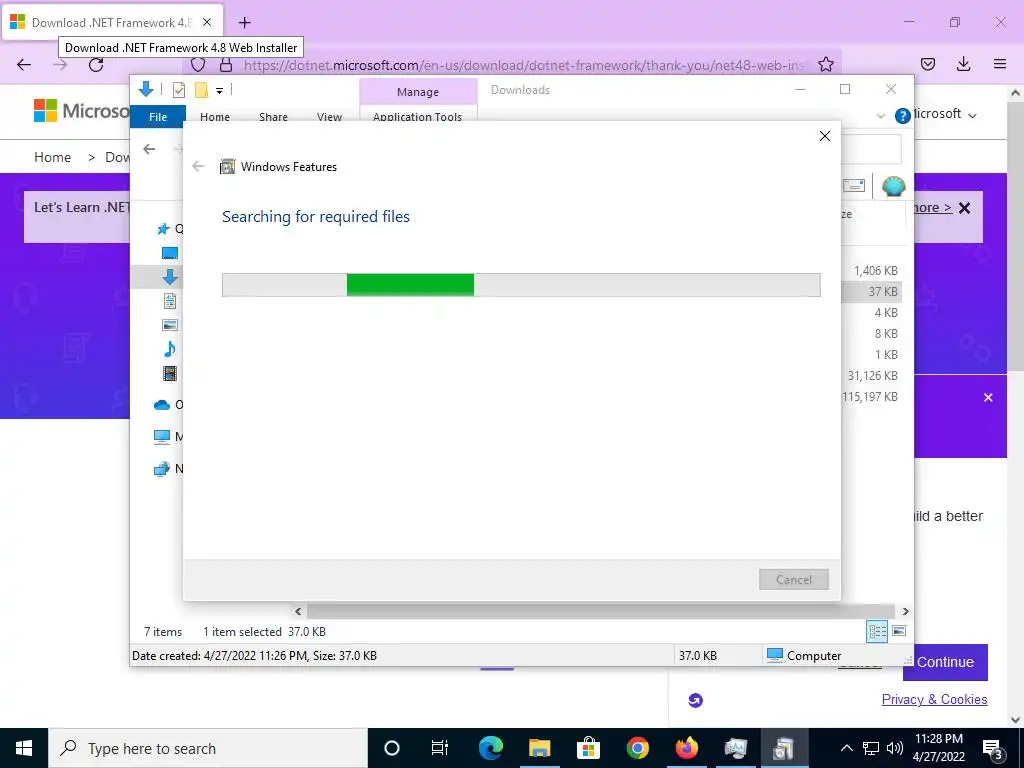Screen dimensions: 1024x768
Task: Click Explorer quick access properties icon
Action: click(178, 90)
